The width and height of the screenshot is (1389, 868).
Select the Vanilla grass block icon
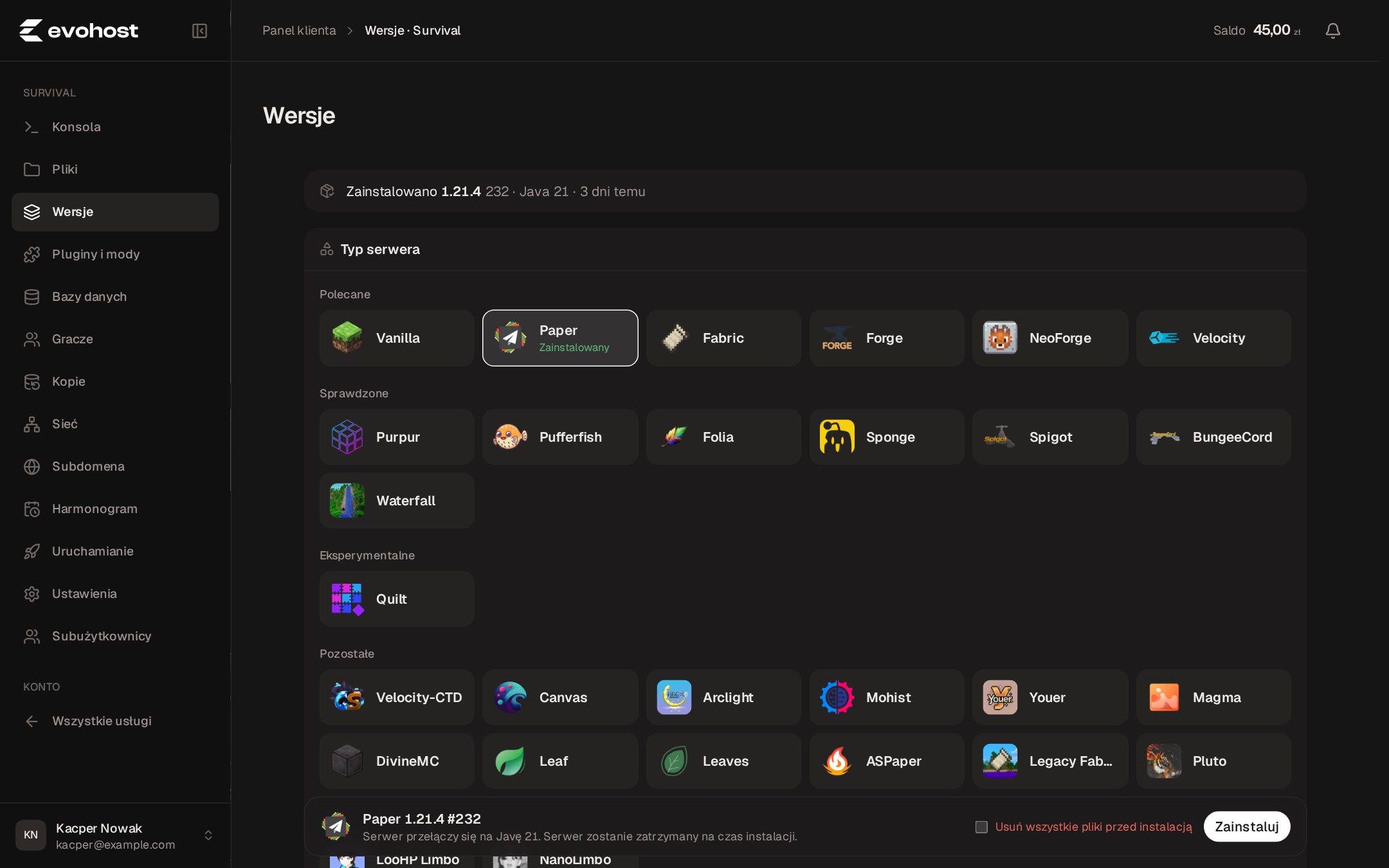[347, 338]
